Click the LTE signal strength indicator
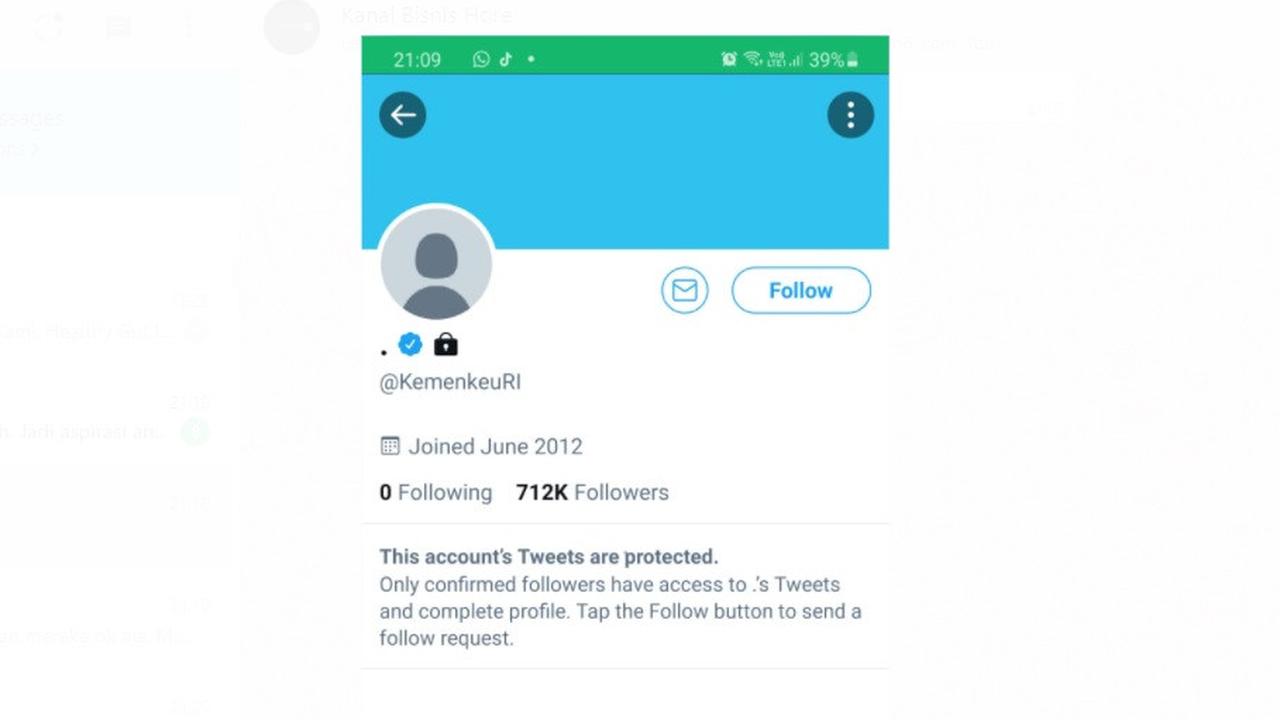The image size is (1280, 720). (793, 58)
